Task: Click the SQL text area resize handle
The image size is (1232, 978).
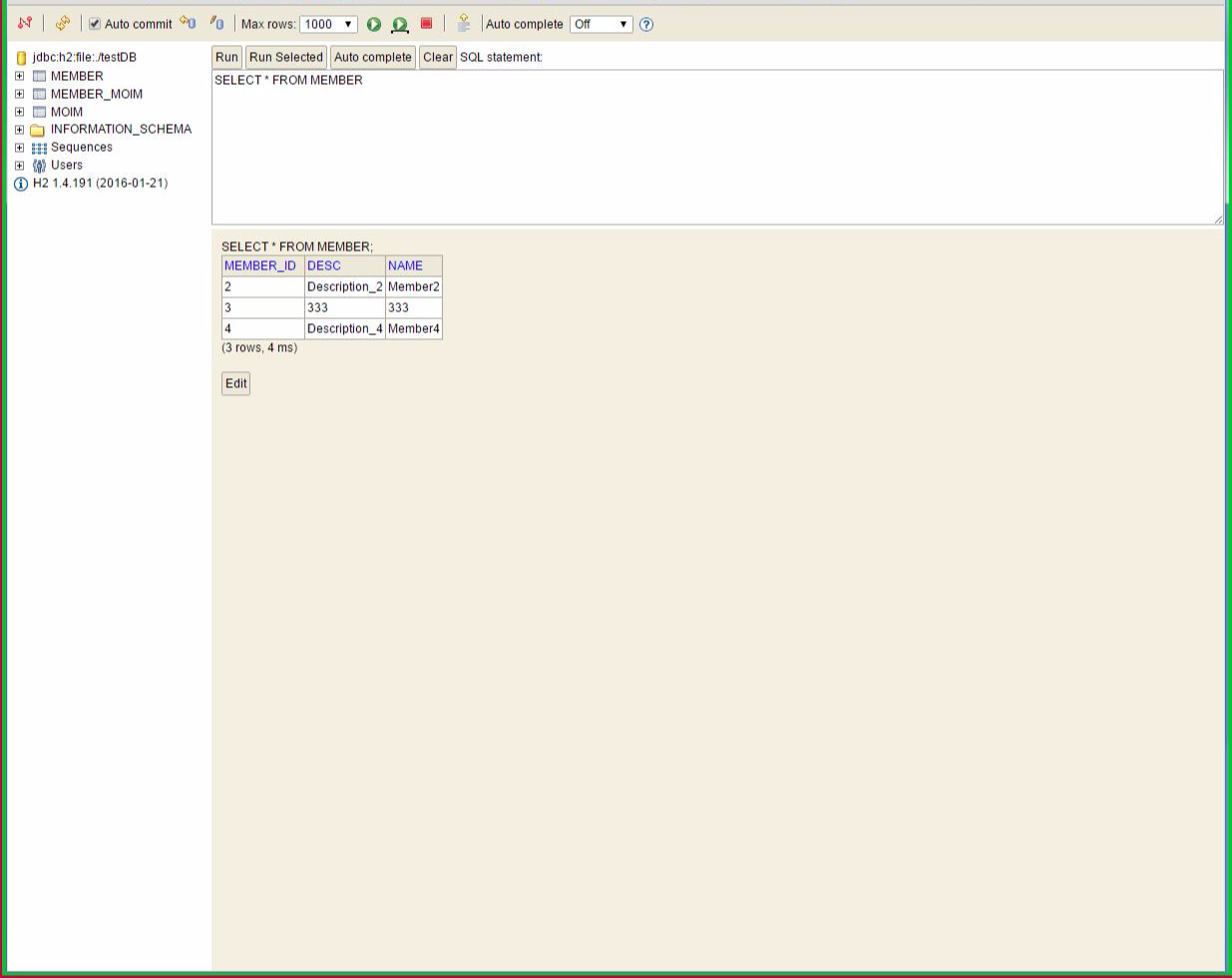Action: click(1217, 219)
